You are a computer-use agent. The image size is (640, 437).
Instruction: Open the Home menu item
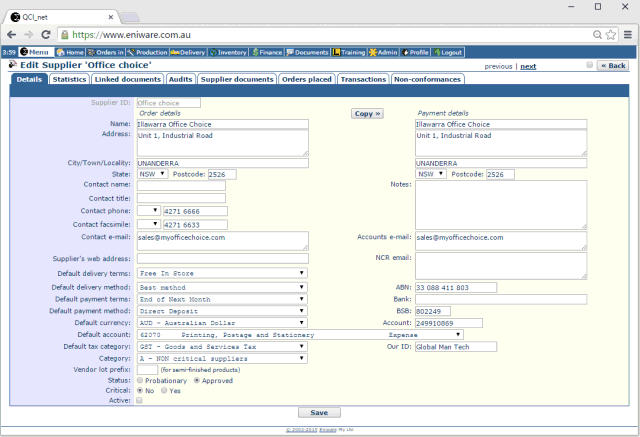70,52
